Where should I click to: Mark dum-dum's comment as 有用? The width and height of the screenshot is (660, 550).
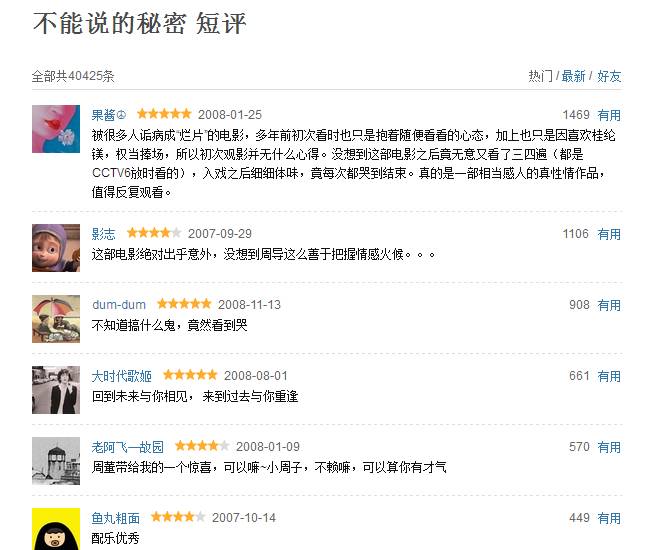pyautogui.click(x=609, y=305)
